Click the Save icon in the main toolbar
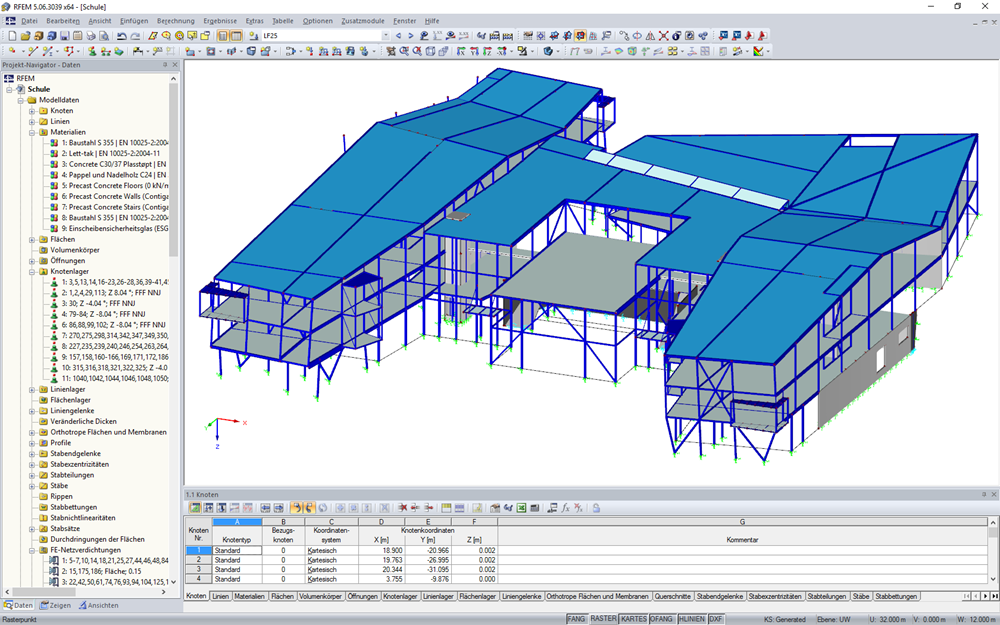1000x625 pixels. 64,37
